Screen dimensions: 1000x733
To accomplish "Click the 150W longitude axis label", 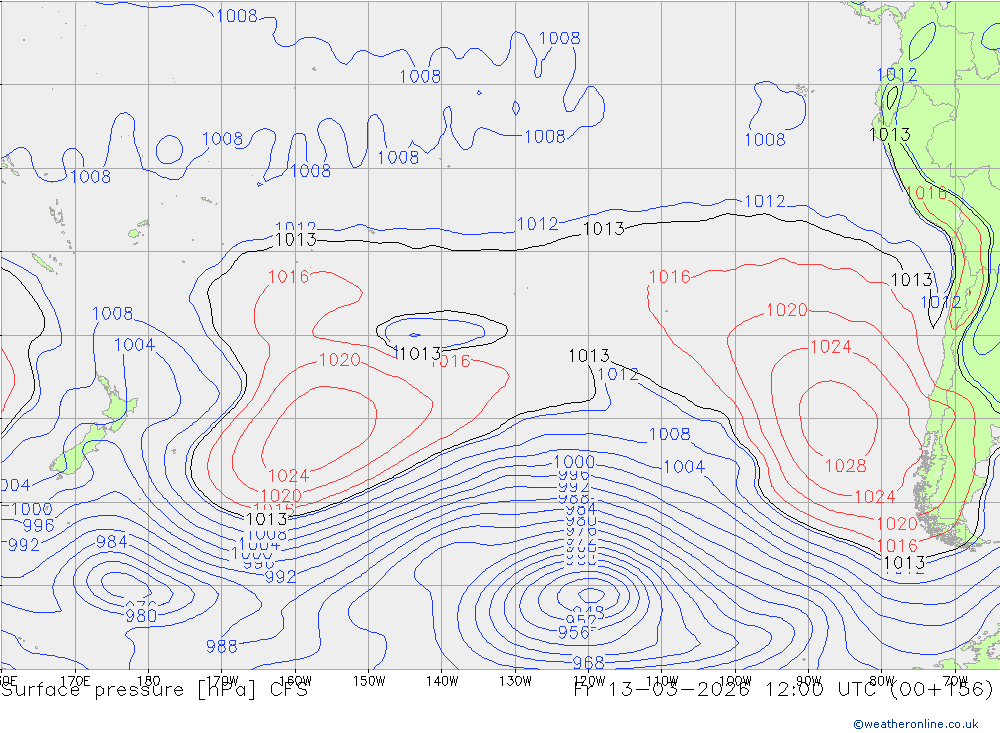I will (369, 681).
